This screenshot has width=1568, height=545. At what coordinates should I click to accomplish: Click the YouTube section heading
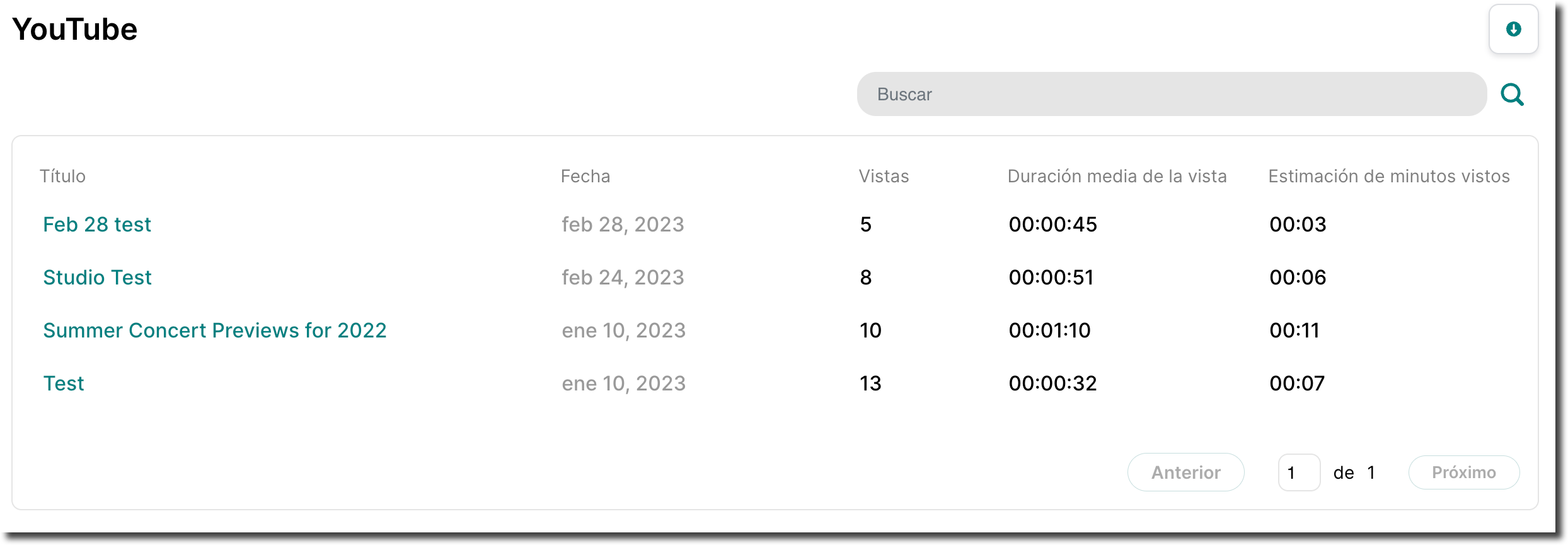pyautogui.click(x=74, y=29)
